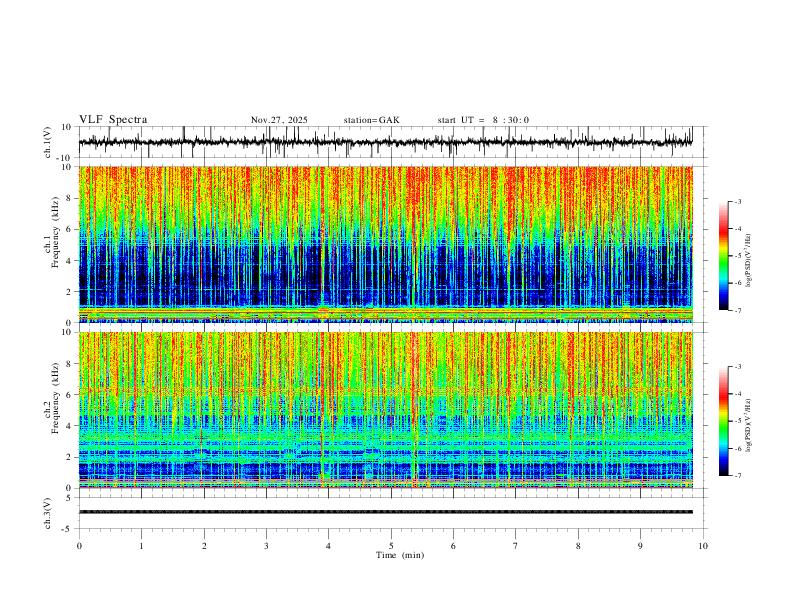Click inside the ch.2 spectrogram panel
792x612 pixels.
click(x=385, y=410)
